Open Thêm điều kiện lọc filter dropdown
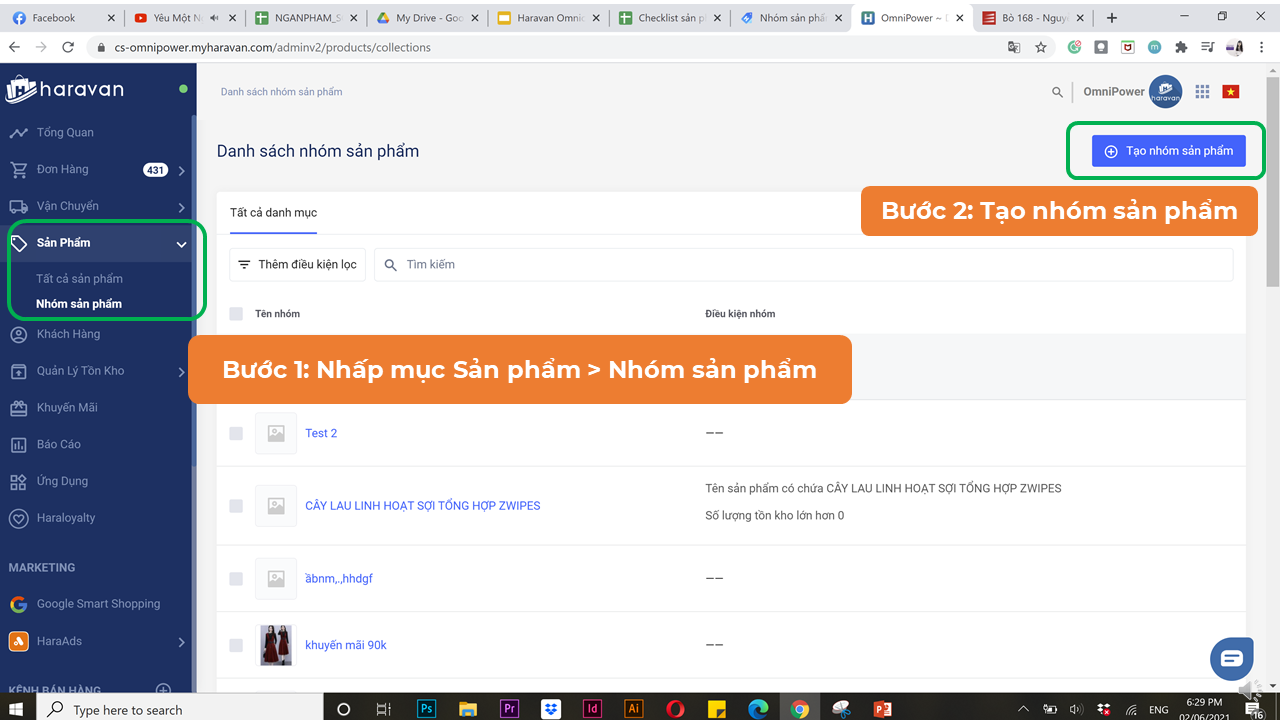Screen dimensions: 1280x720 pos(297,265)
